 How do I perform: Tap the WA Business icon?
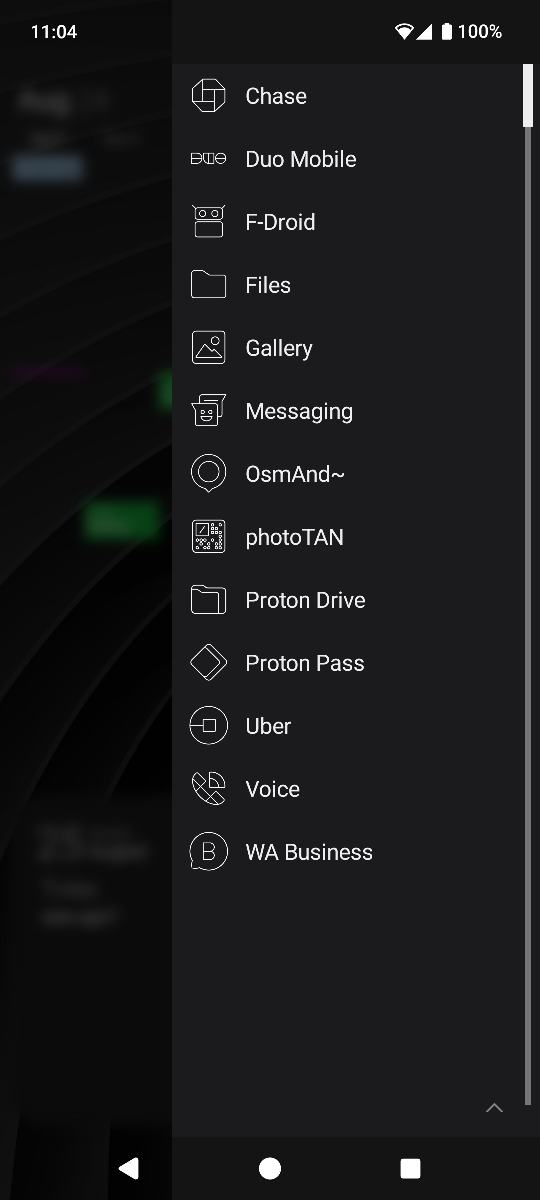208,852
